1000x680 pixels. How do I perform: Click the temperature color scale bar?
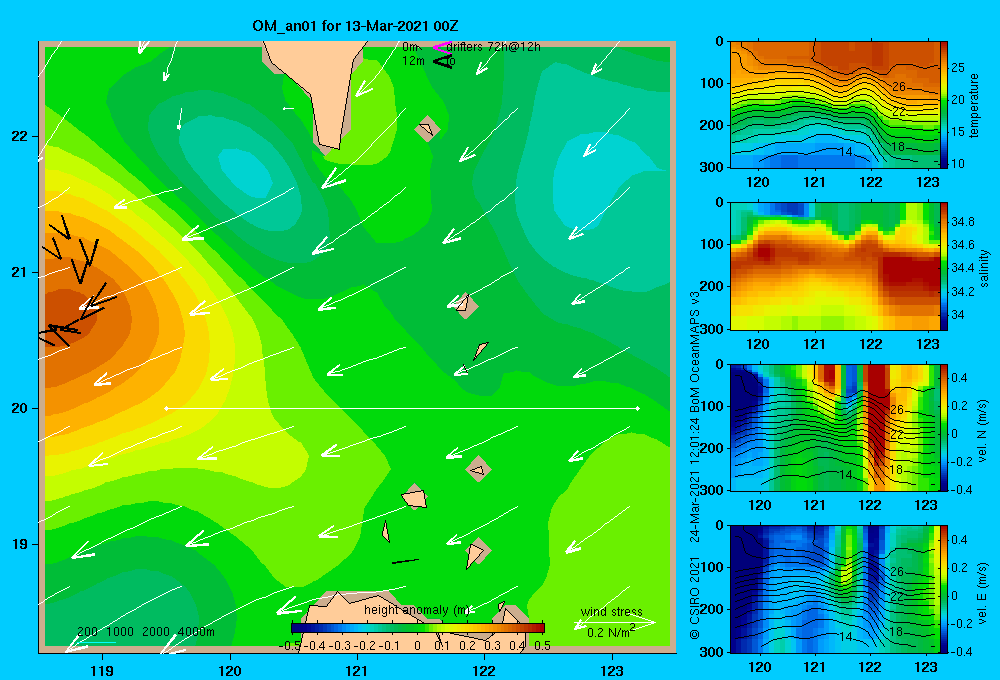point(944,105)
